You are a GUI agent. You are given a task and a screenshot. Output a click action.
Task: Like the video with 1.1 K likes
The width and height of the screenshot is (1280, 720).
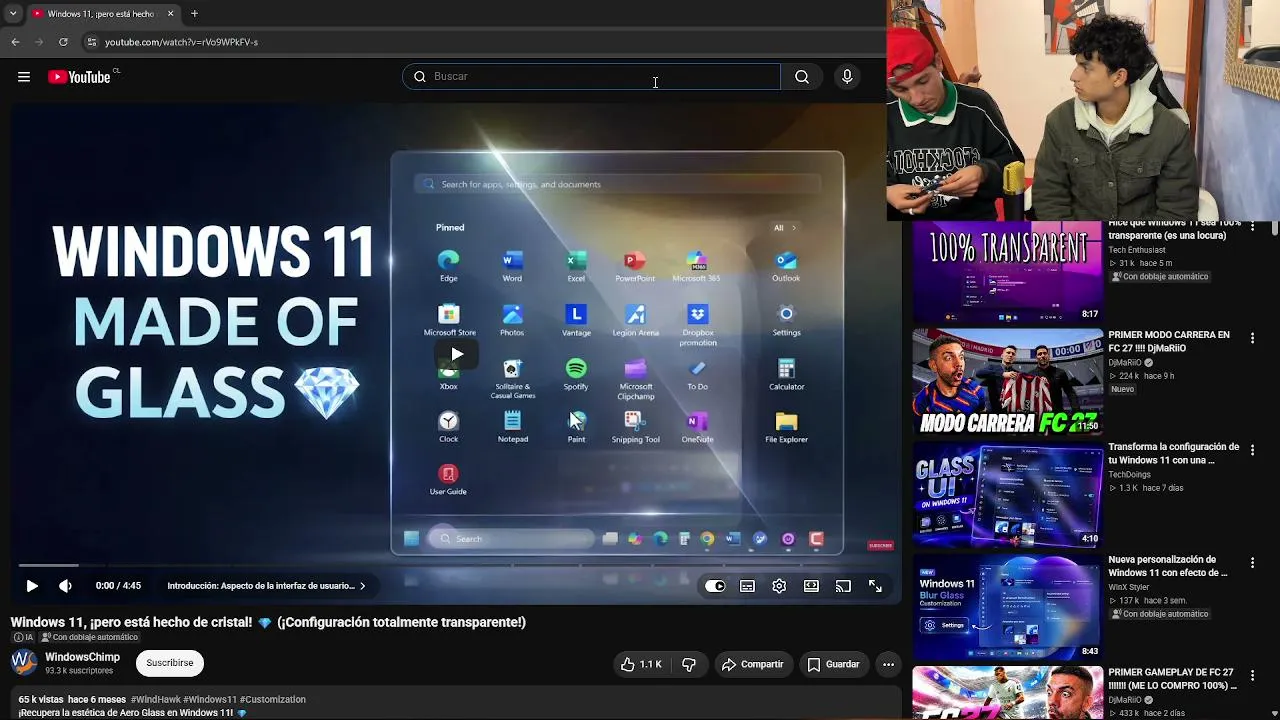(640, 664)
